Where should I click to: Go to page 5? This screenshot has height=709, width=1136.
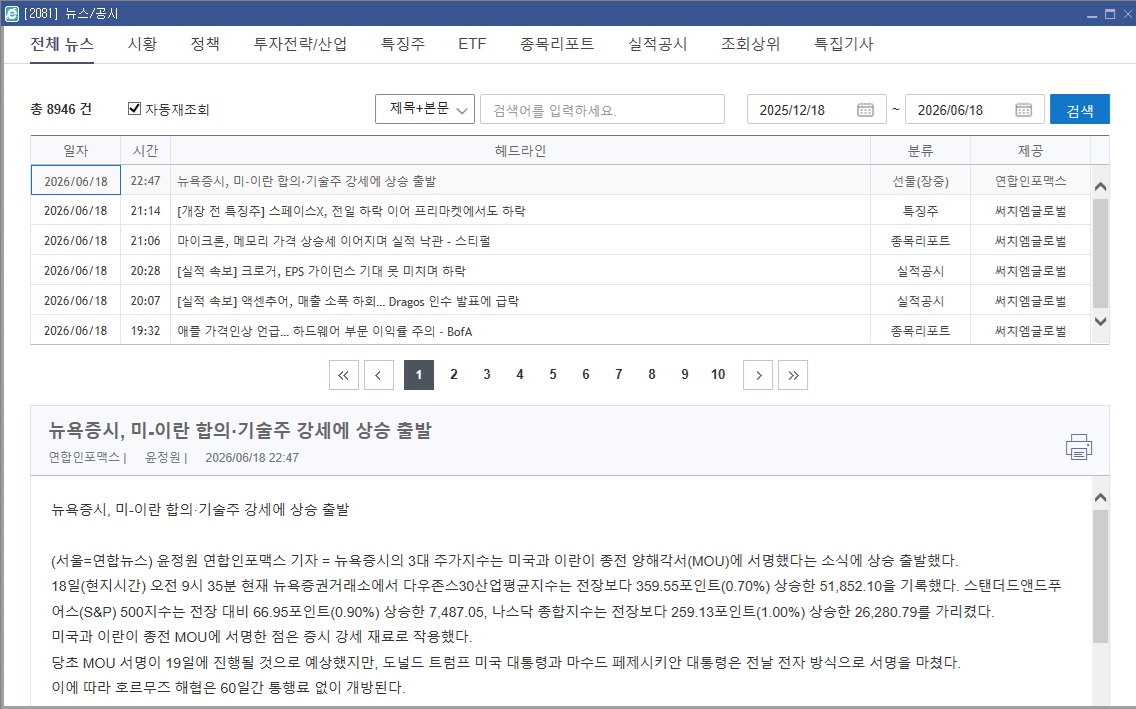tap(553, 374)
